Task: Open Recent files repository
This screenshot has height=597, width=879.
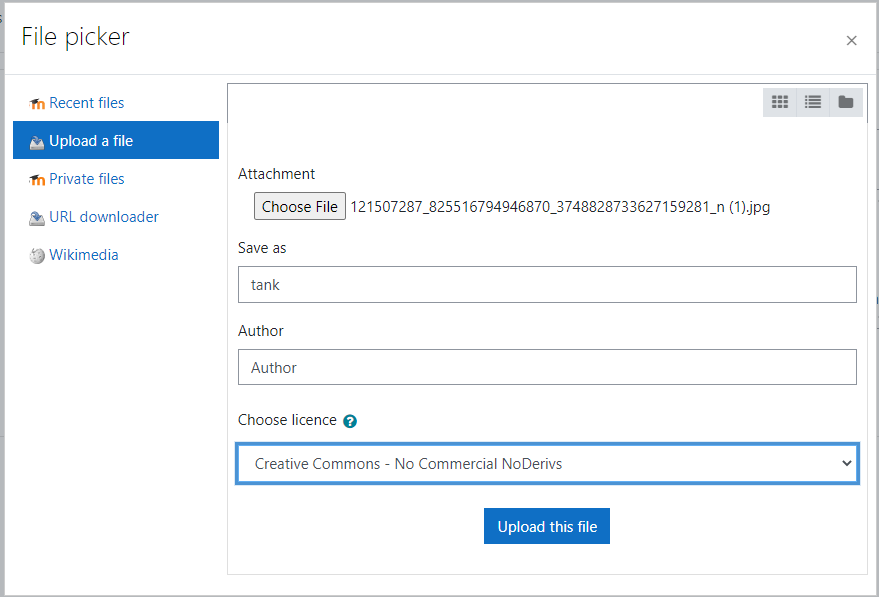Action: pyautogui.click(x=86, y=103)
